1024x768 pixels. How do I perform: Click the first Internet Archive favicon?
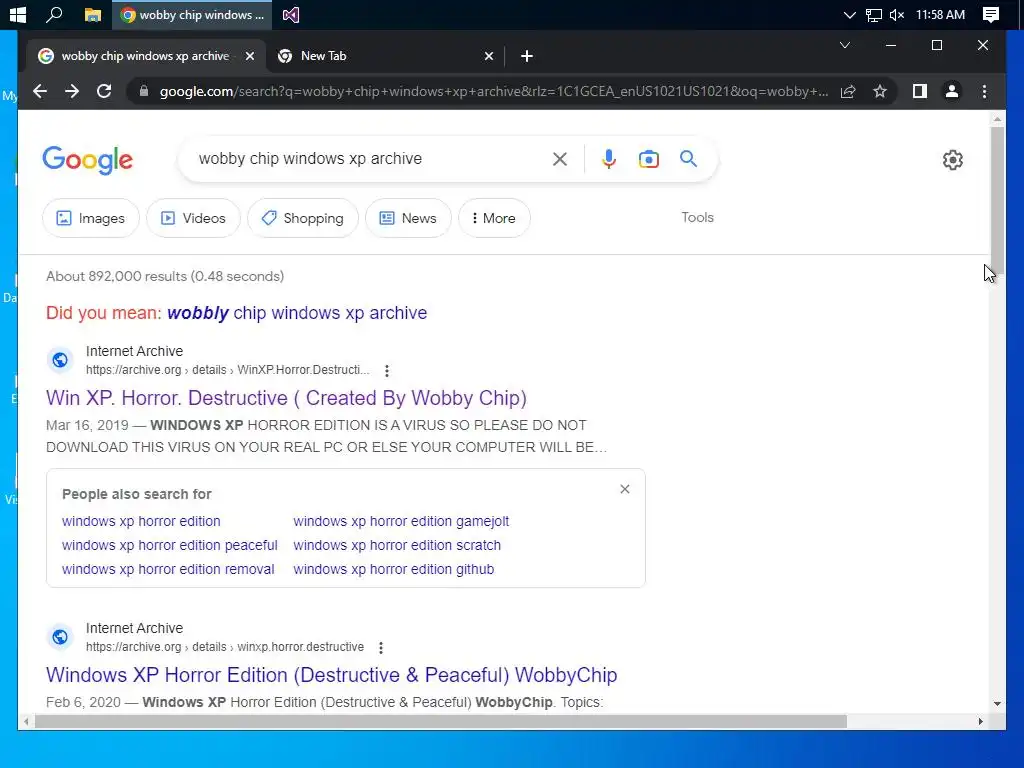[60, 360]
